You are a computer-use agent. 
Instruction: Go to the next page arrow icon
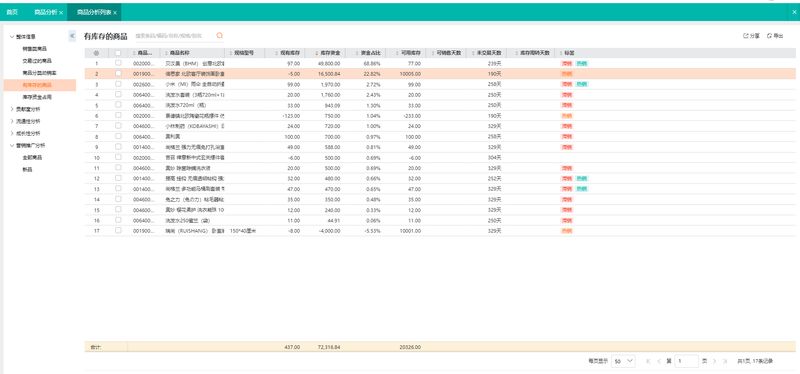[715, 361]
